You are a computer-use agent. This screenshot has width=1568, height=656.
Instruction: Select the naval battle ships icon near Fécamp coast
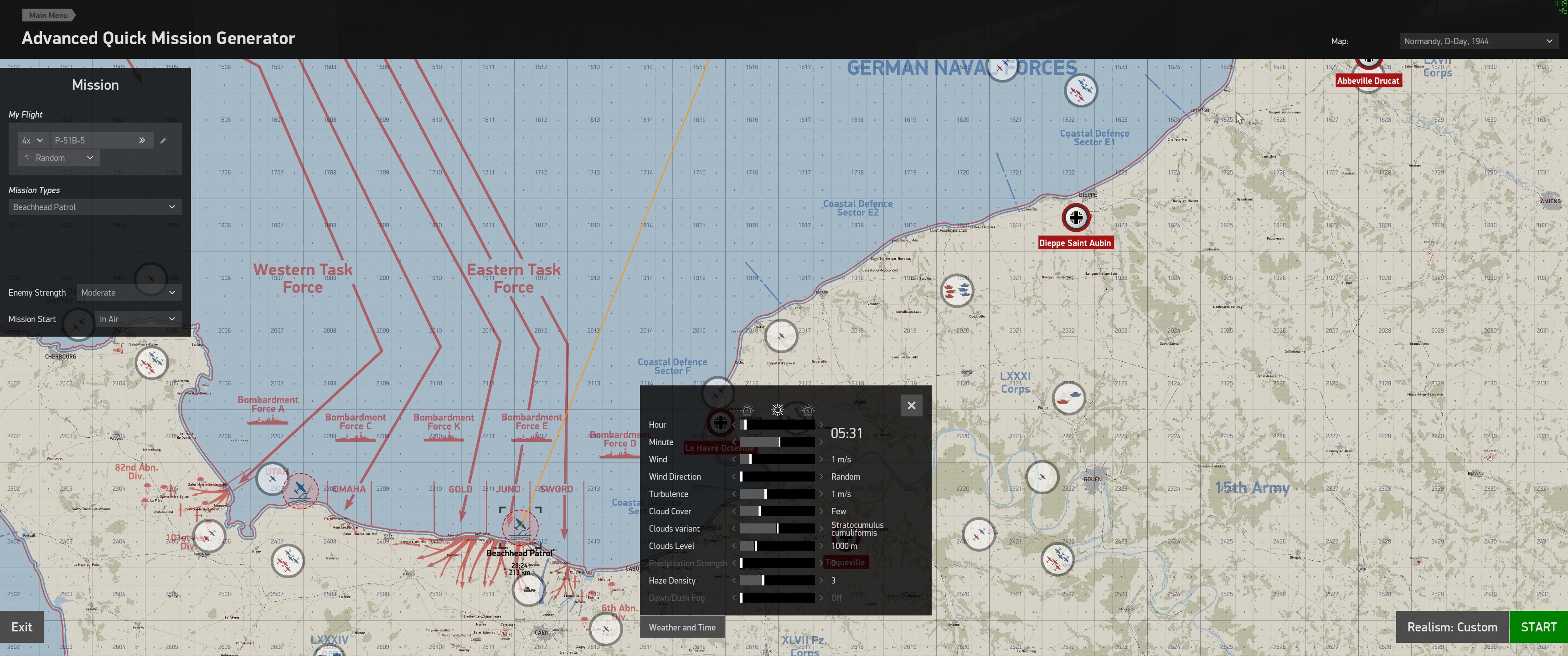(957, 290)
